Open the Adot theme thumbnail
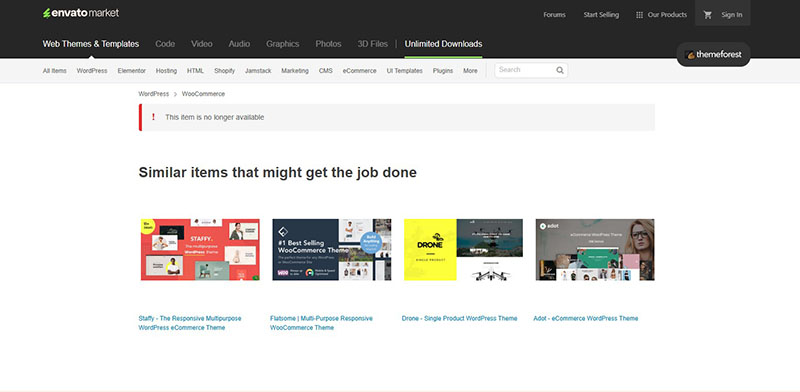The image size is (800, 392). (595, 250)
